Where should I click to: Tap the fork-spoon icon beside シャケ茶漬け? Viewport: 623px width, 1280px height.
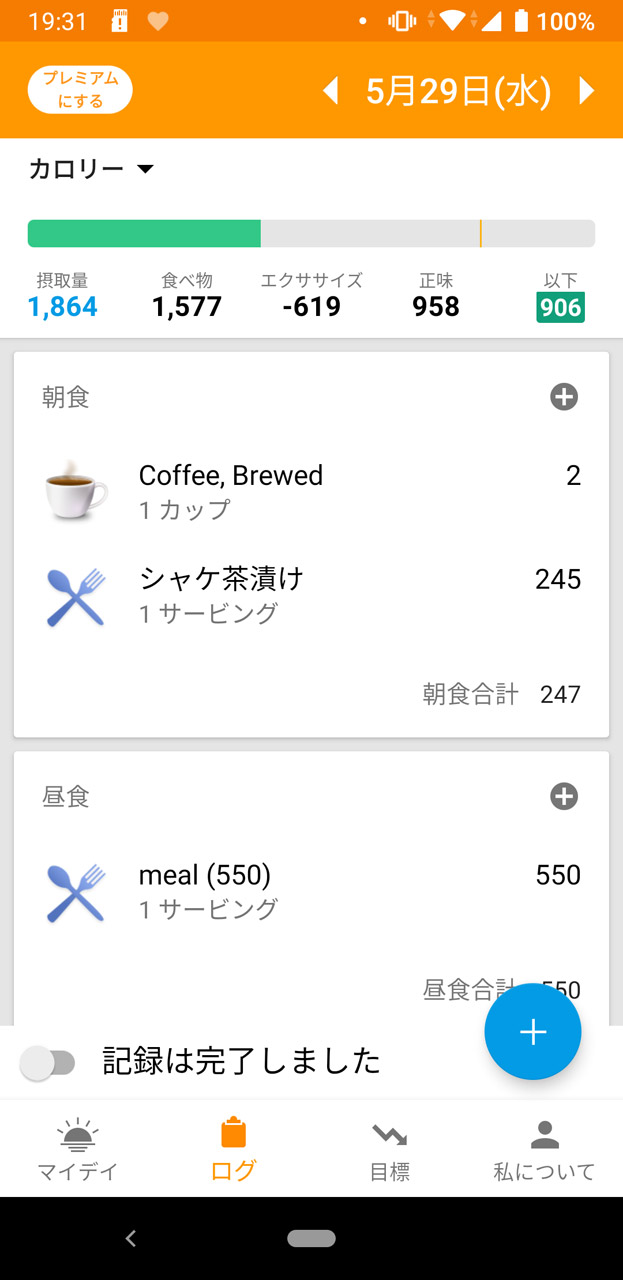(76, 596)
